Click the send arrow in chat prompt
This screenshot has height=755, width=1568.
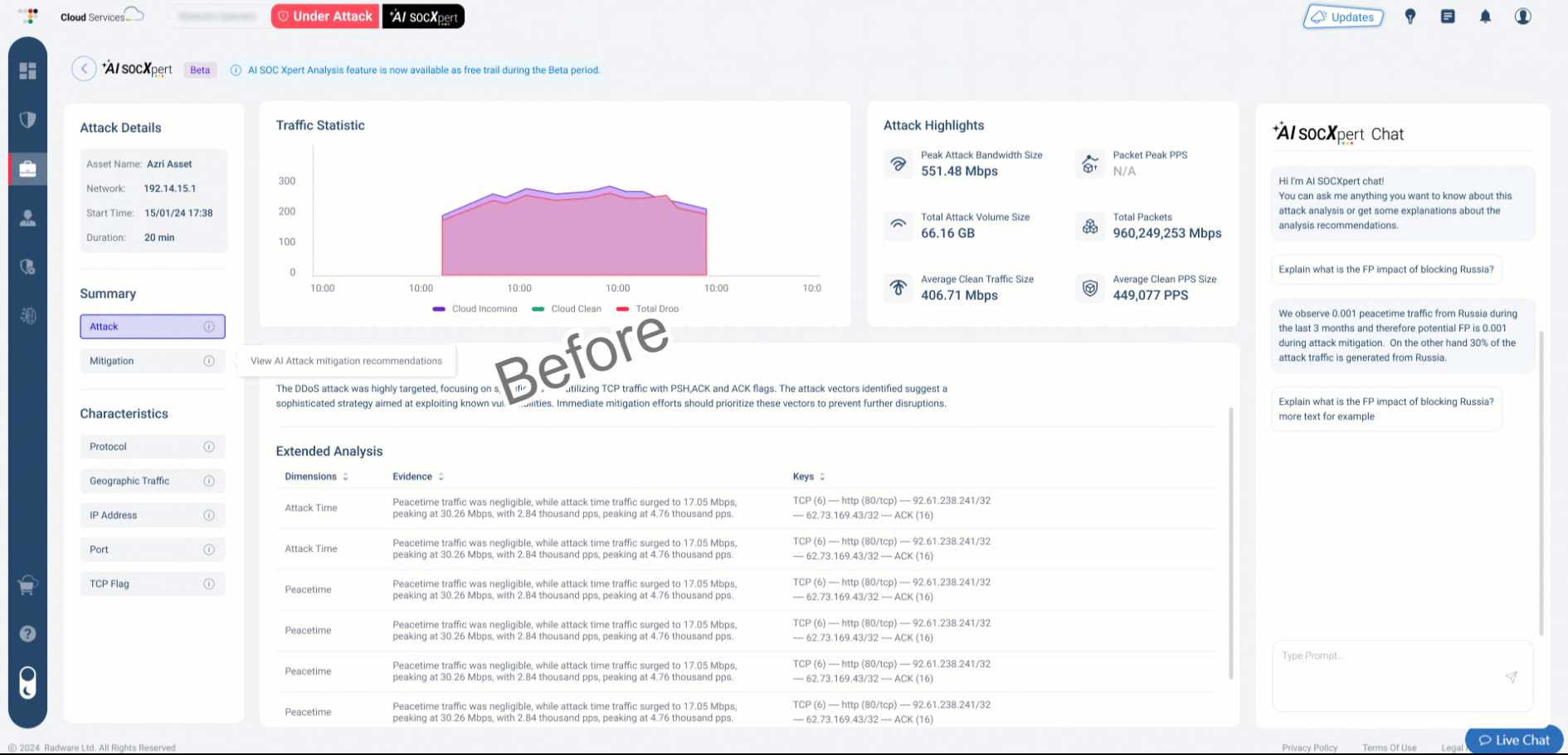[1511, 677]
